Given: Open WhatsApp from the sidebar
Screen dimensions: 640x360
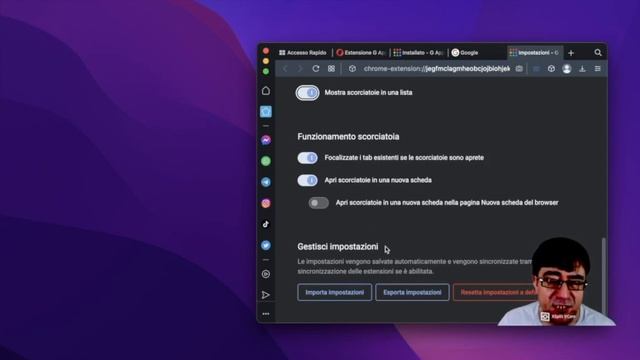Looking at the screenshot, I should click(266, 161).
